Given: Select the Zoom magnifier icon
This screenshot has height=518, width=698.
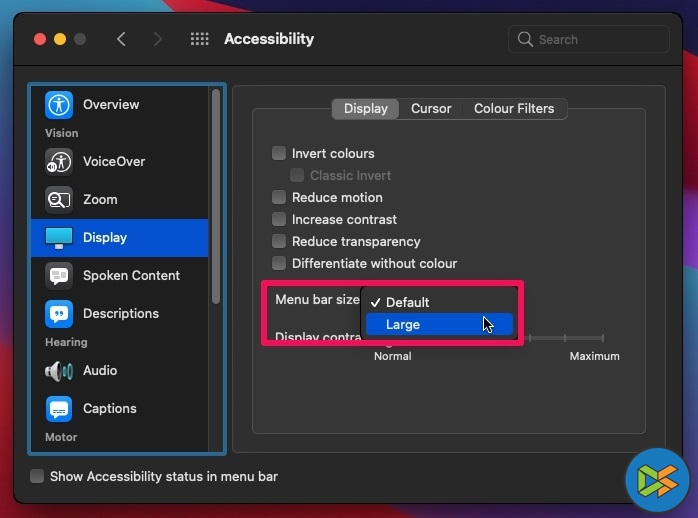Looking at the screenshot, I should 59,199.
